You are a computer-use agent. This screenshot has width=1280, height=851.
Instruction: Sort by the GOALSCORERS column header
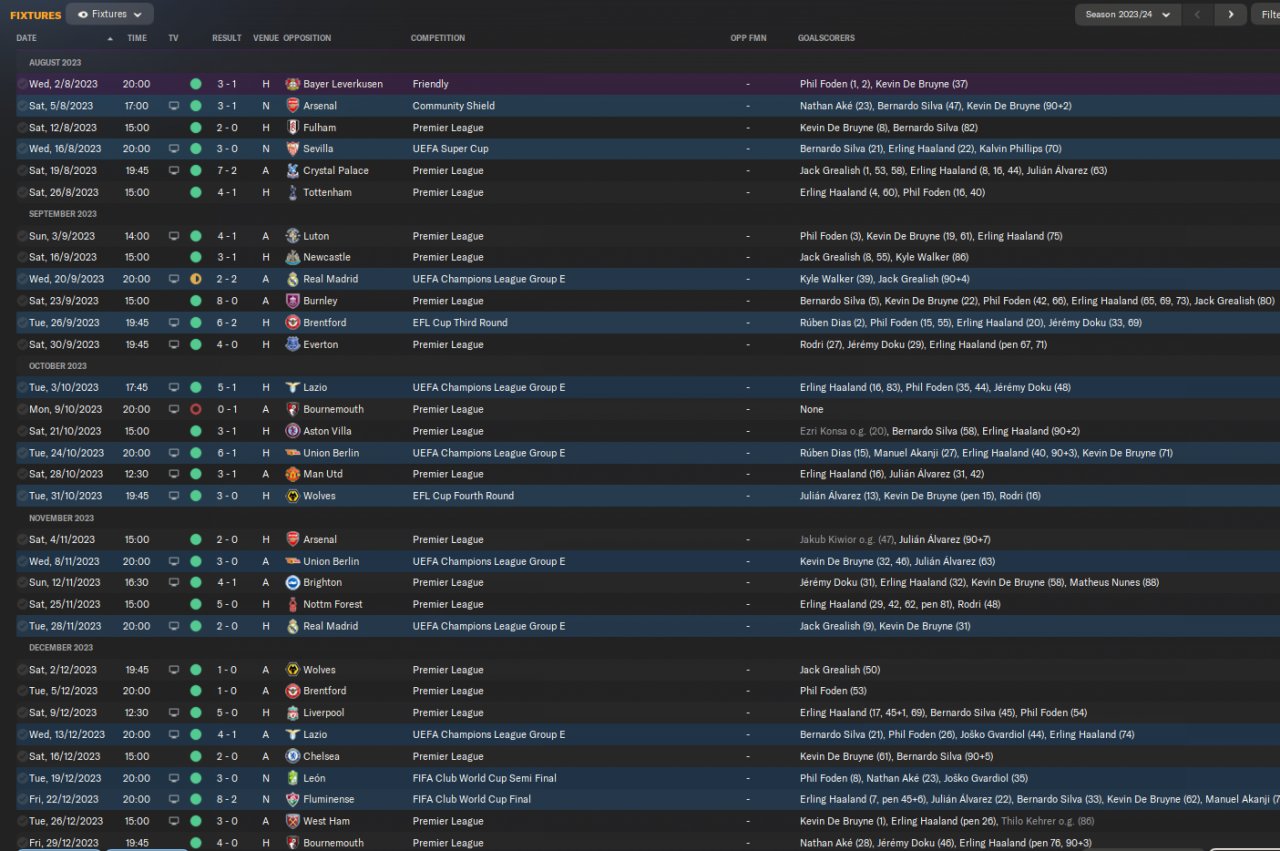click(826, 38)
